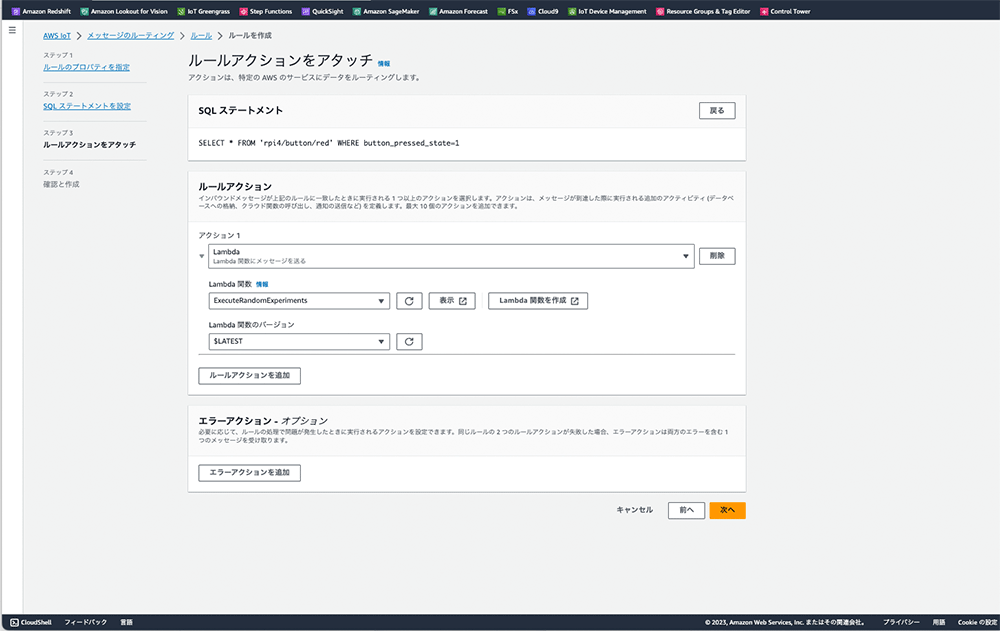Click プライバシー in the footer
The width and height of the screenshot is (1000, 631).
tap(901, 622)
